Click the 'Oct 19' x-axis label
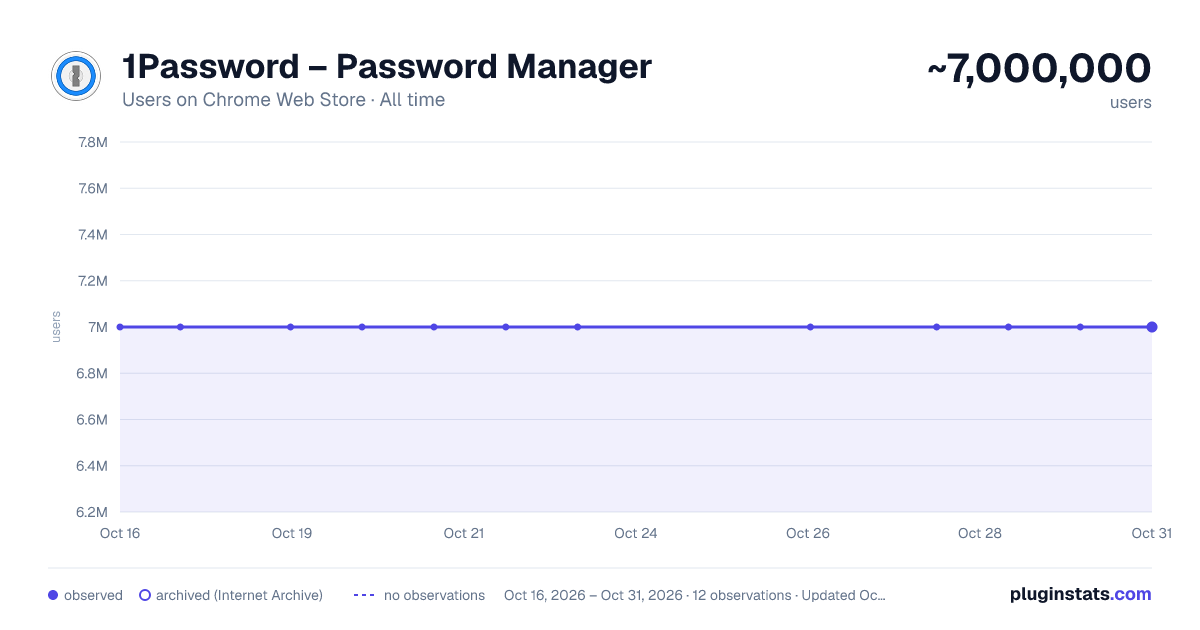This screenshot has width=1200, height=630. (x=292, y=533)
